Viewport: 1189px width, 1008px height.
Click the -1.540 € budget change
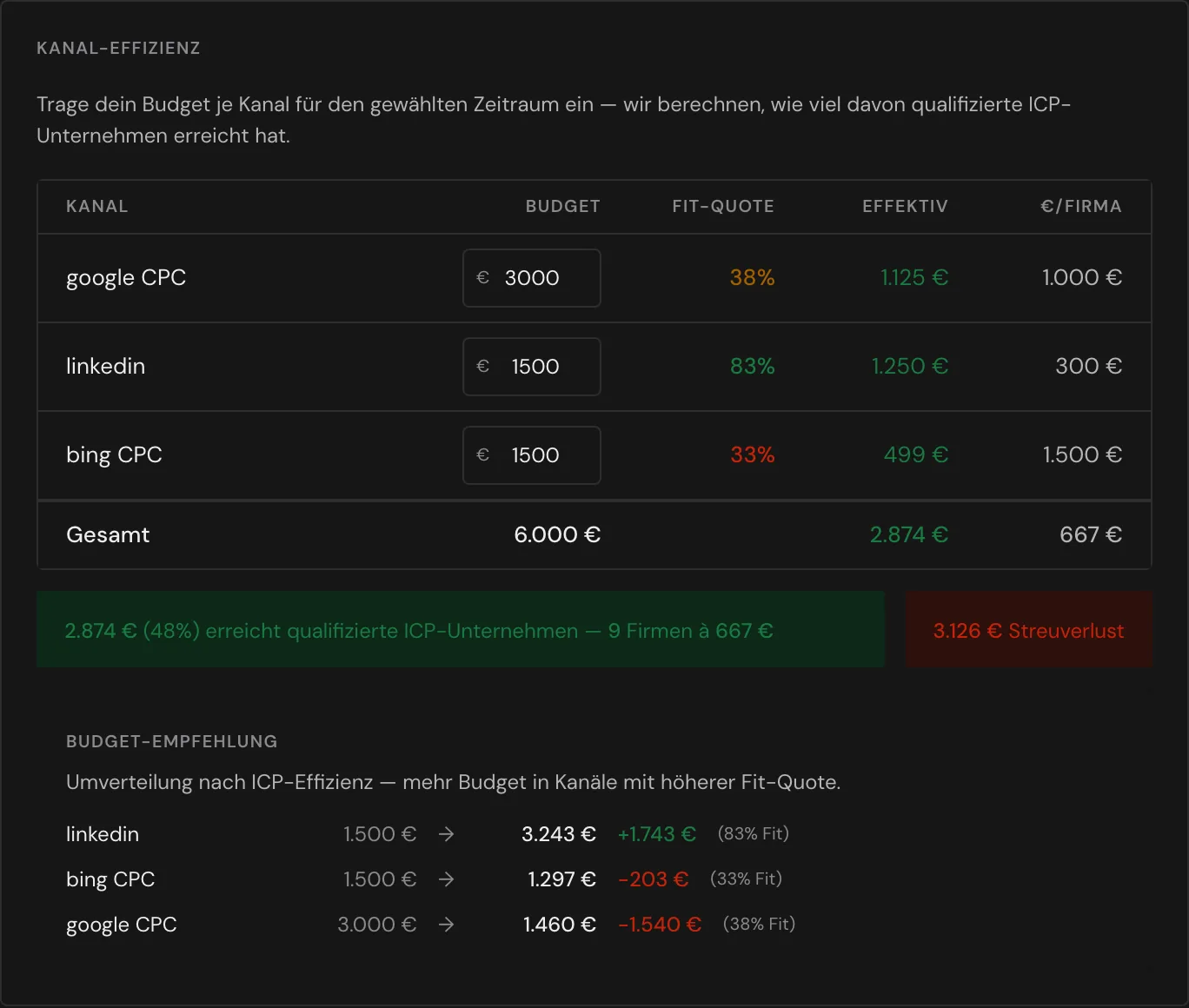(660, 925)
